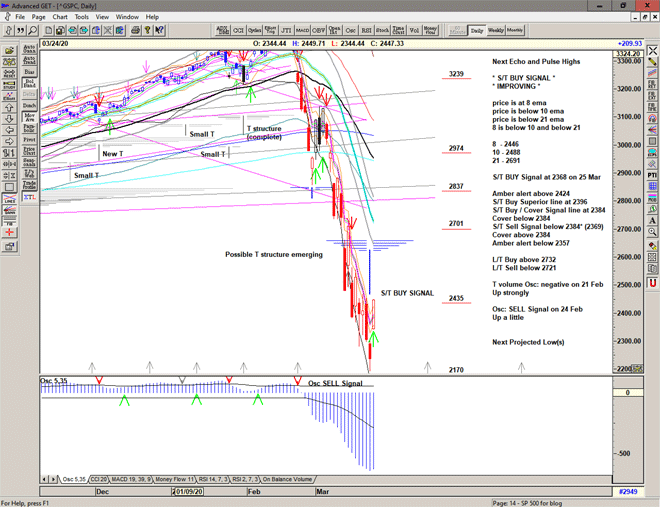Click the XTL indicator button
Viewport: 660px width, 507px height.
29,198
